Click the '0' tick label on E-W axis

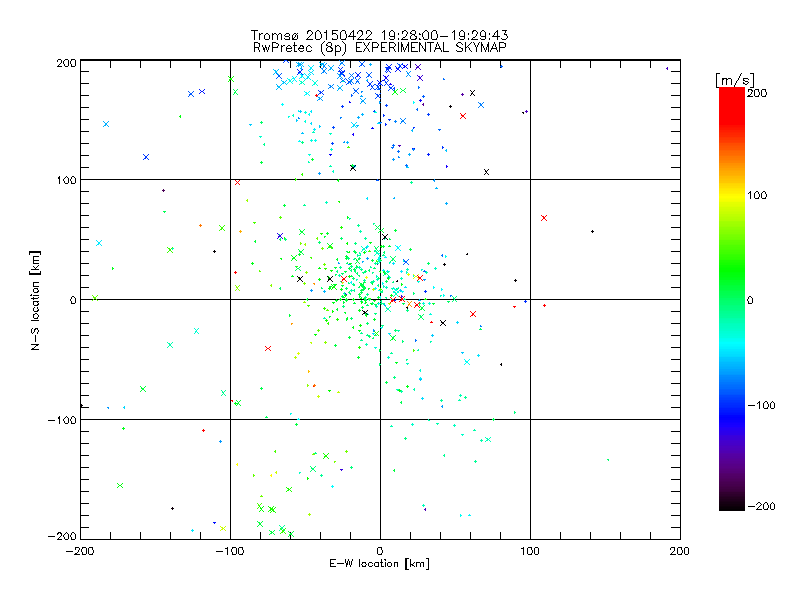click(x=380, y=551)
